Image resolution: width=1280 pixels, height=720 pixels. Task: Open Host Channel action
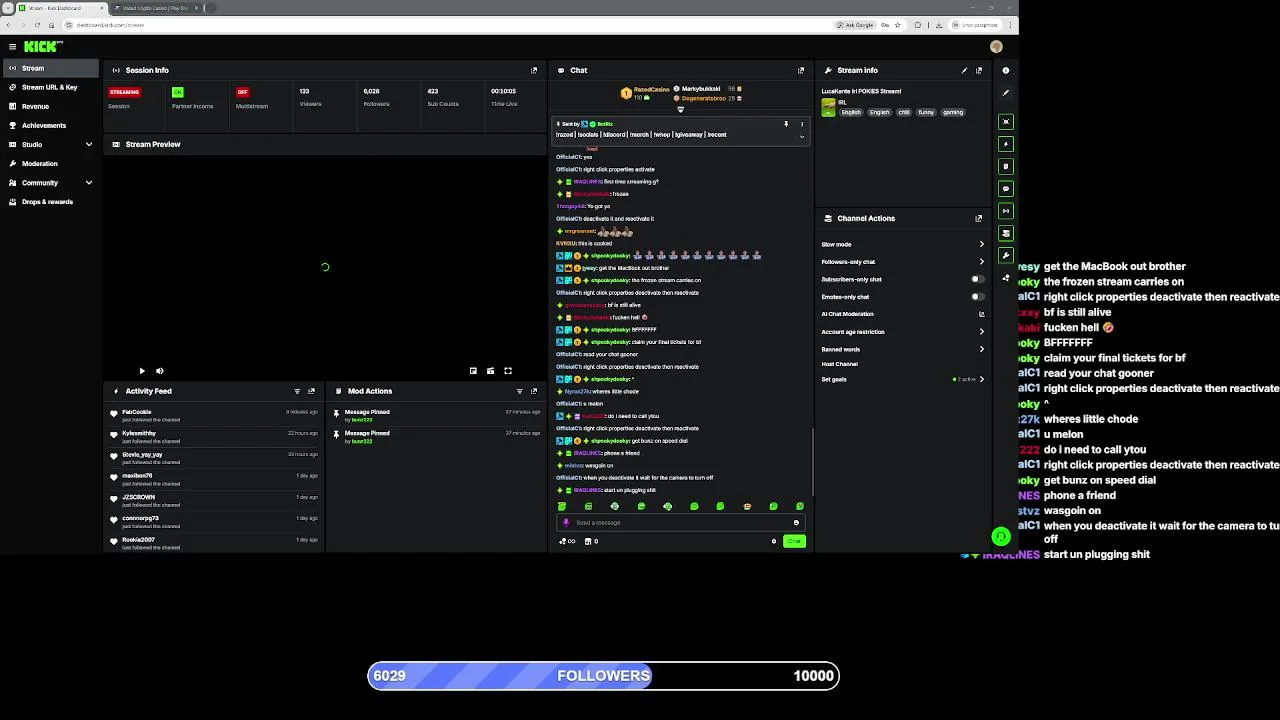[840, 364]
